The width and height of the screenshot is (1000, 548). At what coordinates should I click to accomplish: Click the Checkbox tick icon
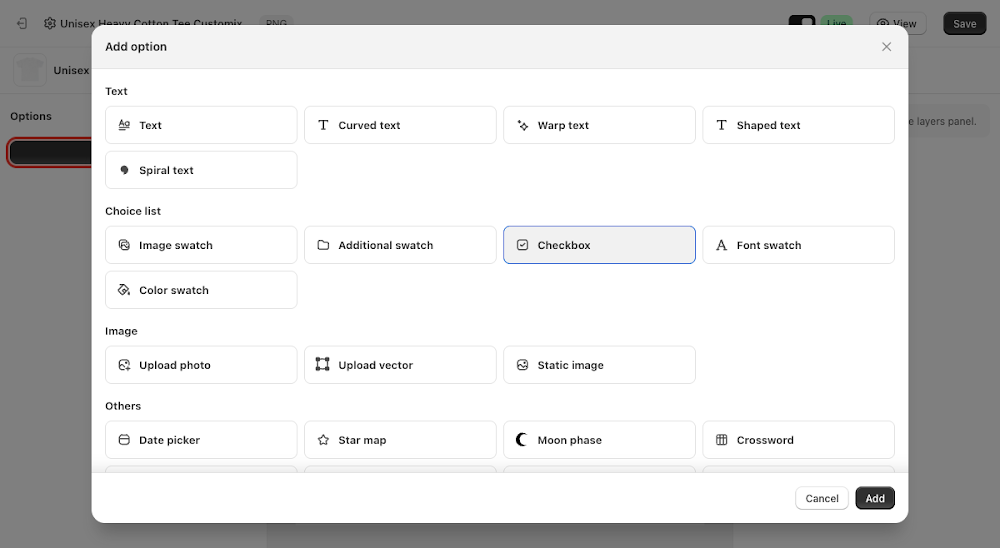[x=522, y=245]
